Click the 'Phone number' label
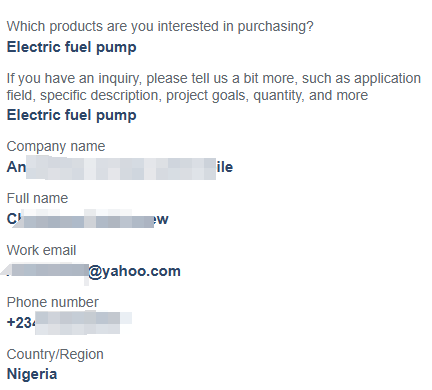The width and height of the screenshot is (432, 390). pos(53,302)
